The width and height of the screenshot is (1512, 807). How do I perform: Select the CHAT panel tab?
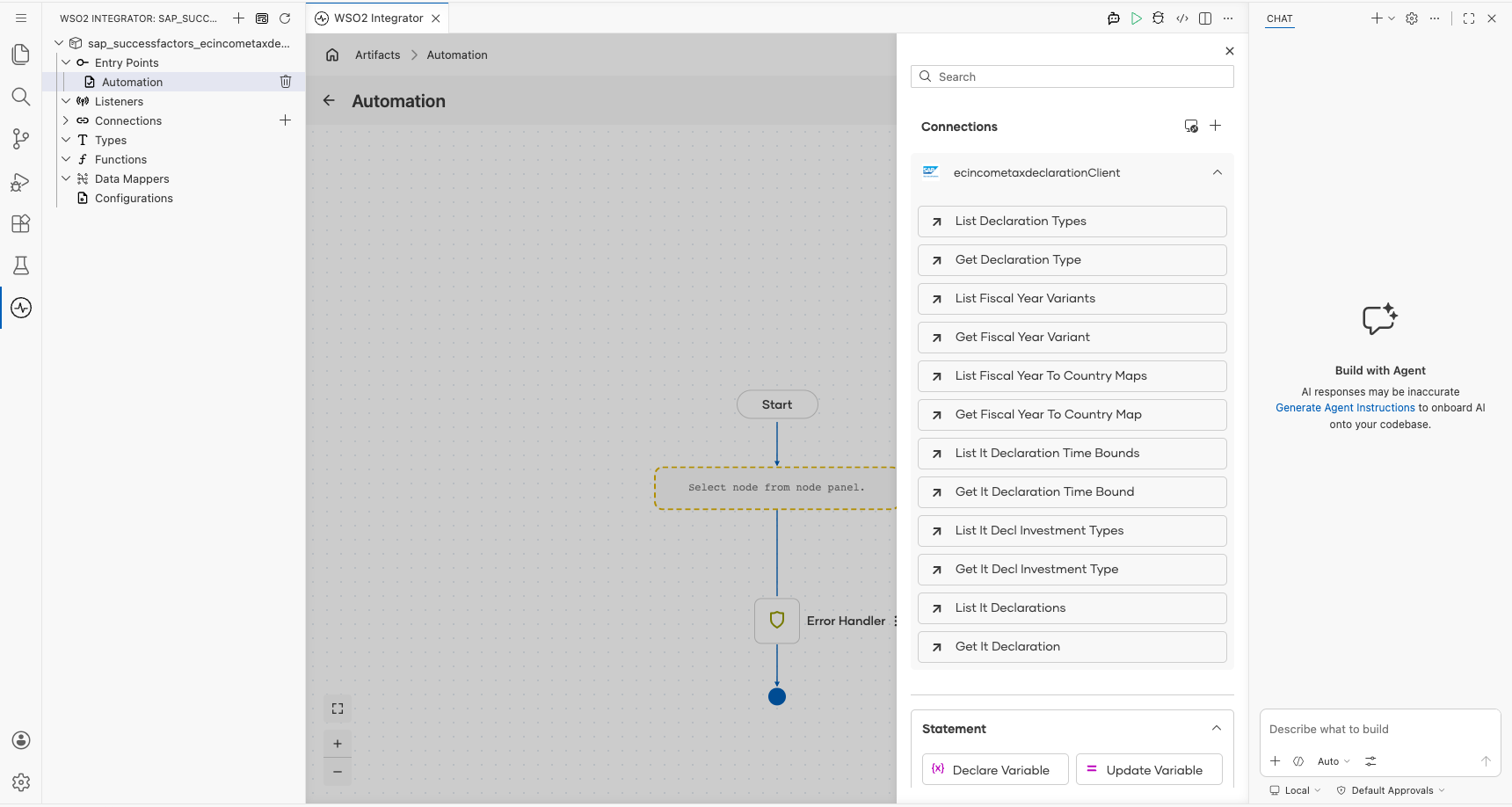coord(1280,18)
